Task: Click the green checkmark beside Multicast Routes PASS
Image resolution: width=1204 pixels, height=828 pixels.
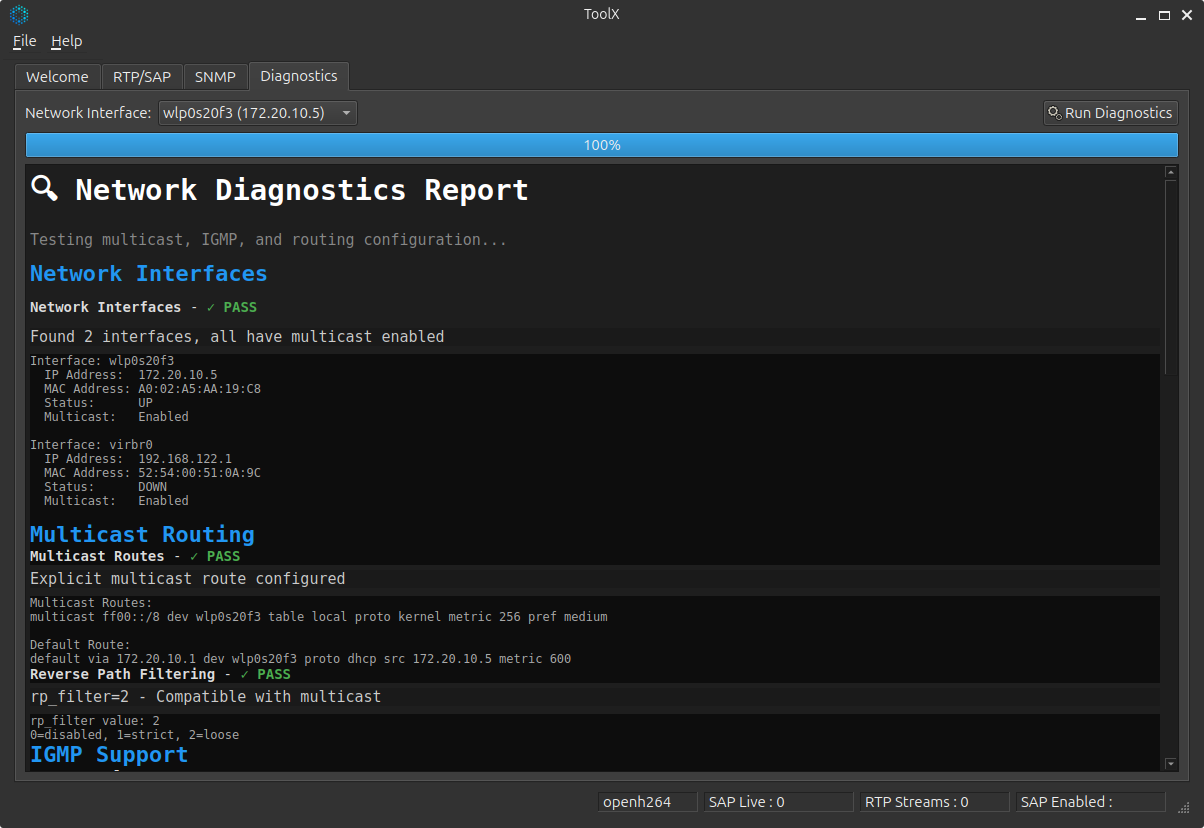Action: point(194,556)
